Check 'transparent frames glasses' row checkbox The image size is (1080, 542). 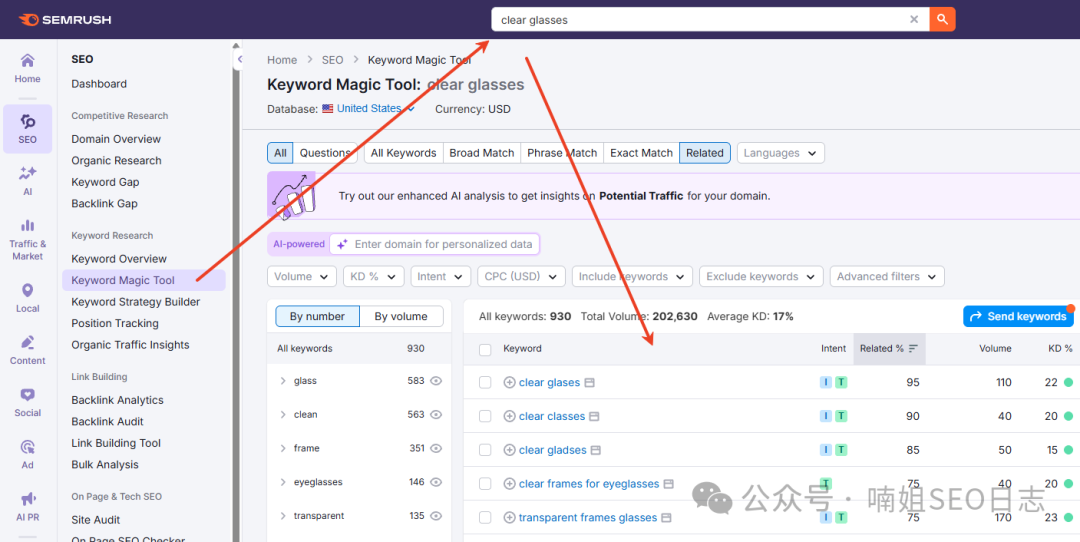[x=485, y=517]
